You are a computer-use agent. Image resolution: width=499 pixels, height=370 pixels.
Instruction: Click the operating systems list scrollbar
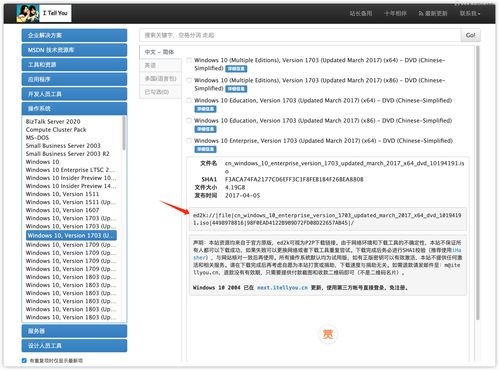[124, 133]
